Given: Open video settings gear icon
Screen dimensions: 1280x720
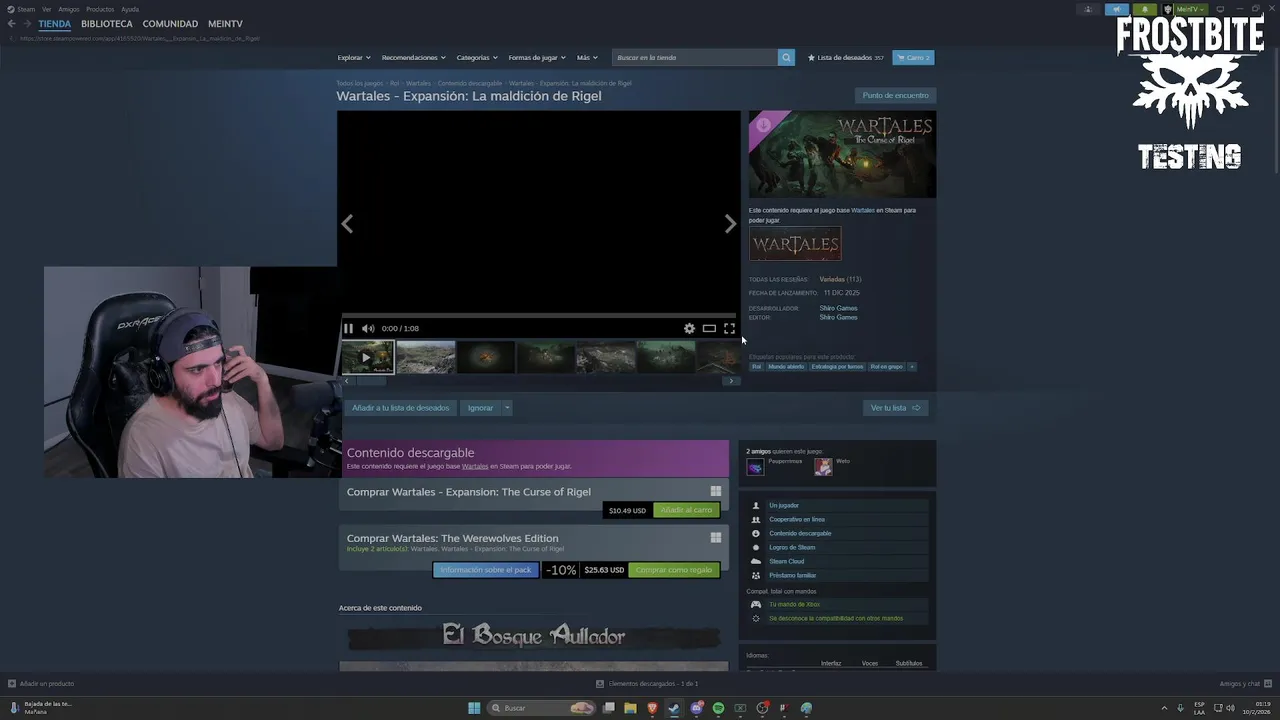Looking at the screenshot, I should [689, 328].
